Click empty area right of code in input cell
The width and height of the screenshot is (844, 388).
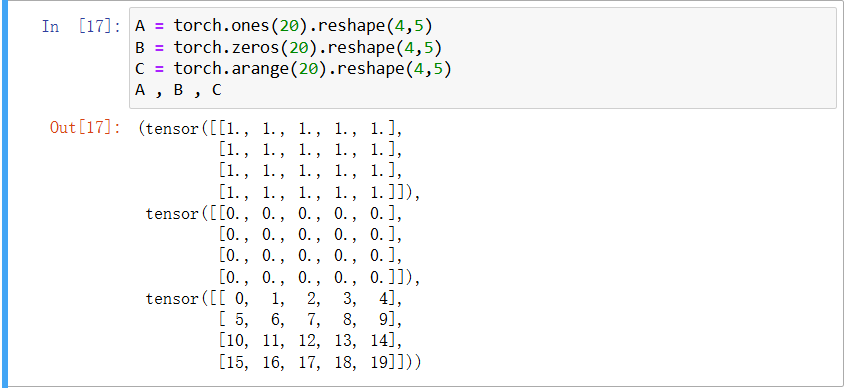(x=641, y=58)
